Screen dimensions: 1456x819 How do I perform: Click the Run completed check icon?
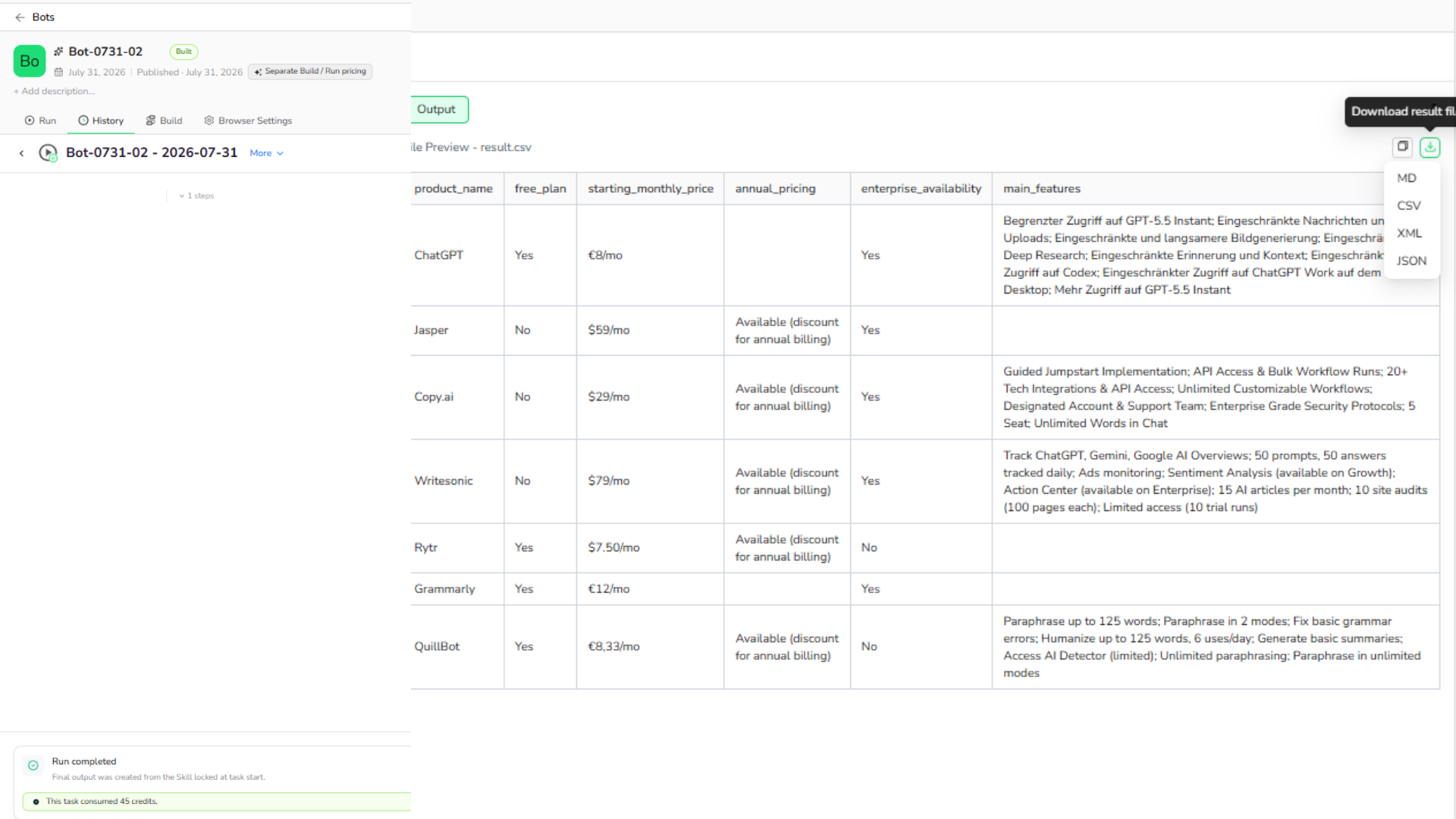[x=33, y=766]
